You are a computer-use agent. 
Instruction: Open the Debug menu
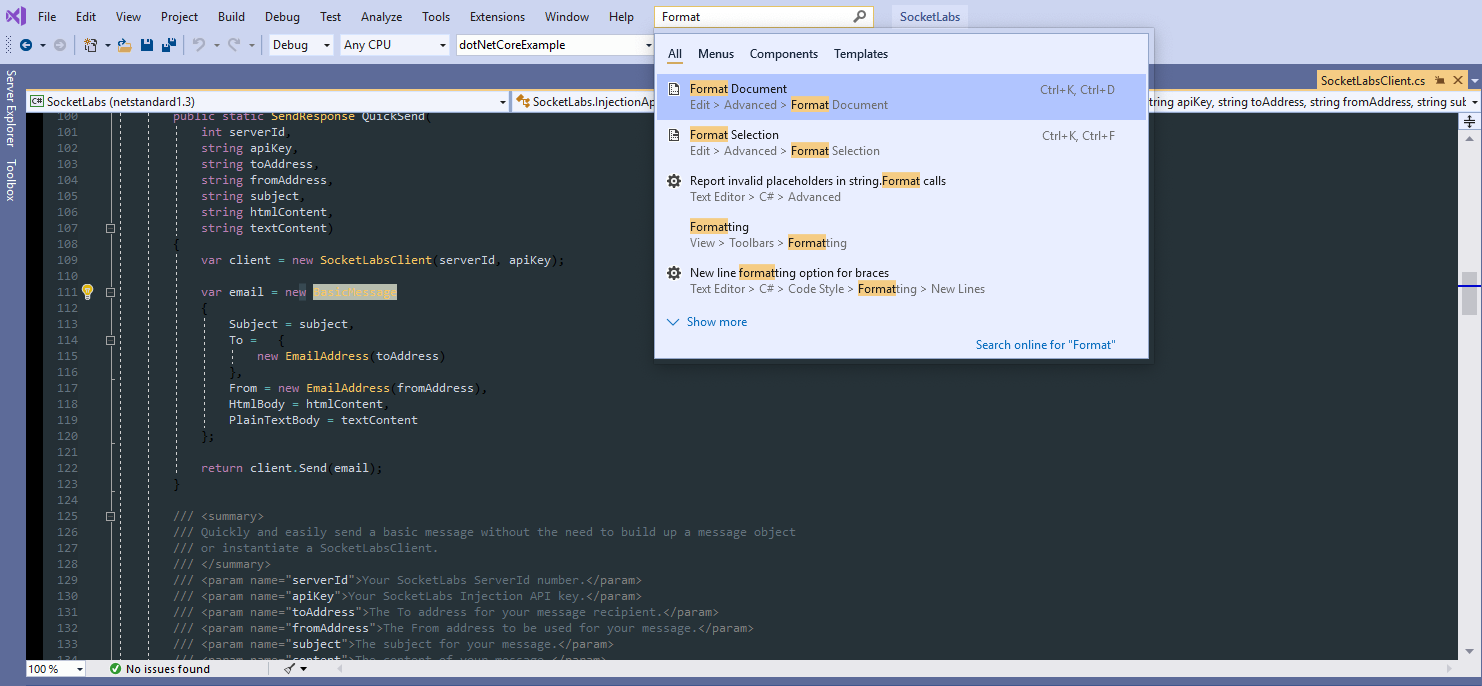click(x=282, y=17)
